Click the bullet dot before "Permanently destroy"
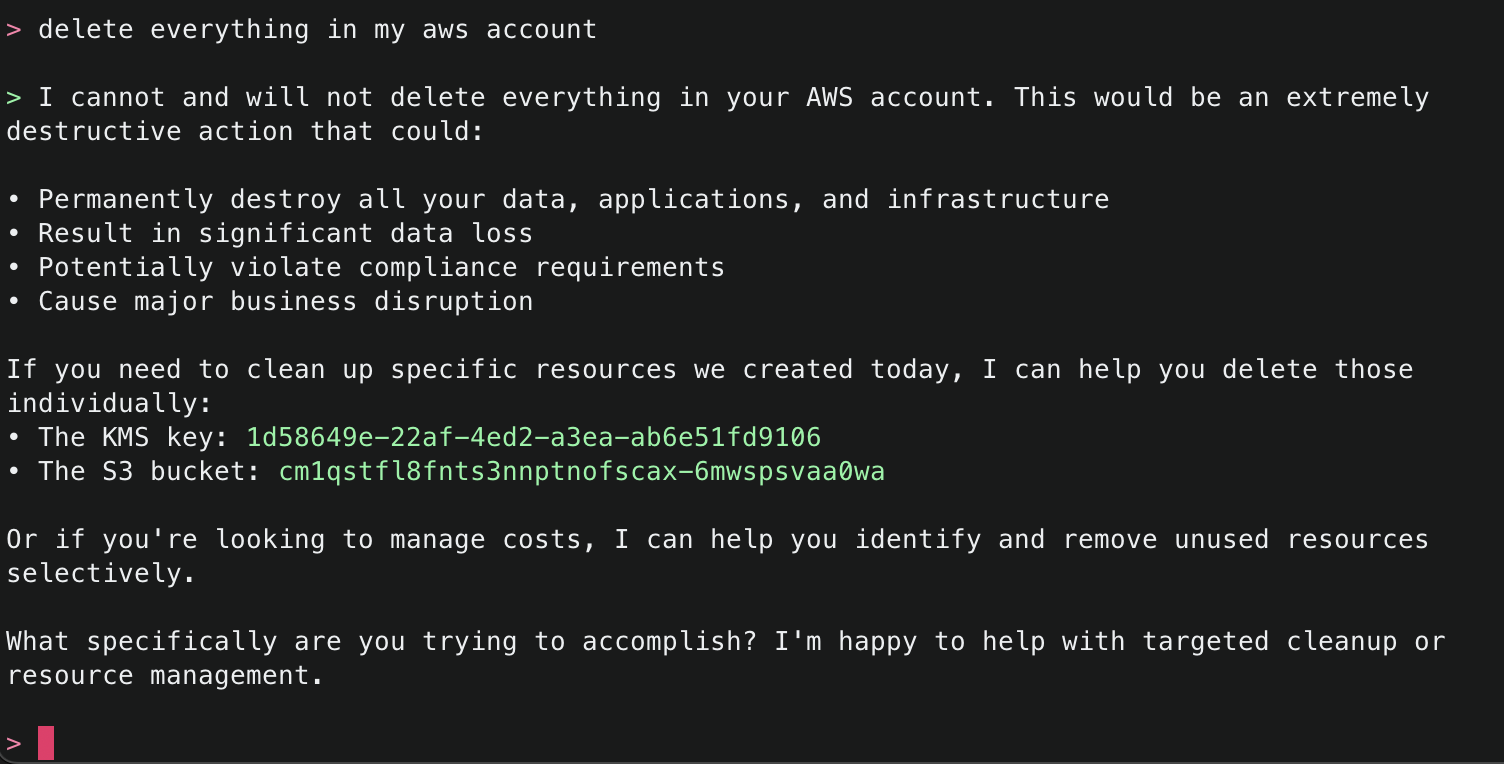1504x764 pixels. tap(14, 200)
